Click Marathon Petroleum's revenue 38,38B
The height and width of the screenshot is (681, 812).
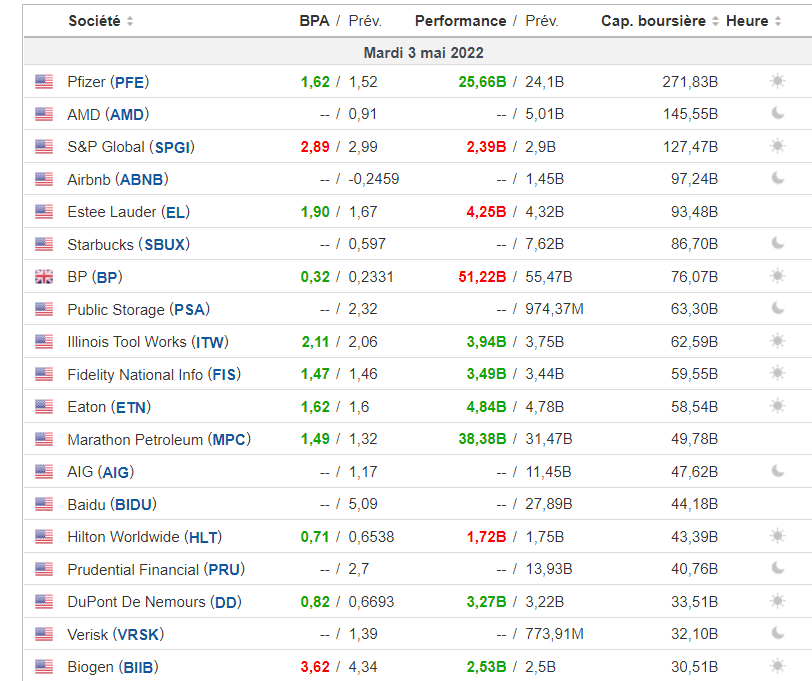click(482, 440)
